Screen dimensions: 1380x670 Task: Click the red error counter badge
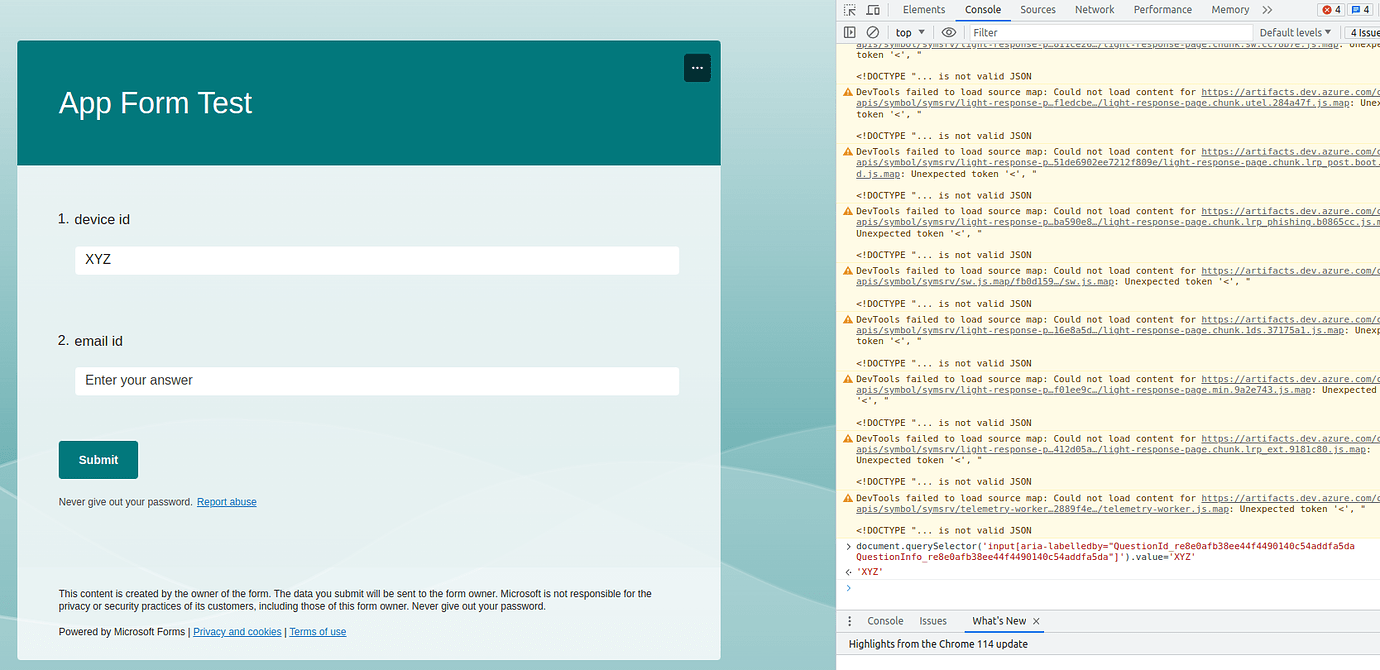click(1330, 9)
